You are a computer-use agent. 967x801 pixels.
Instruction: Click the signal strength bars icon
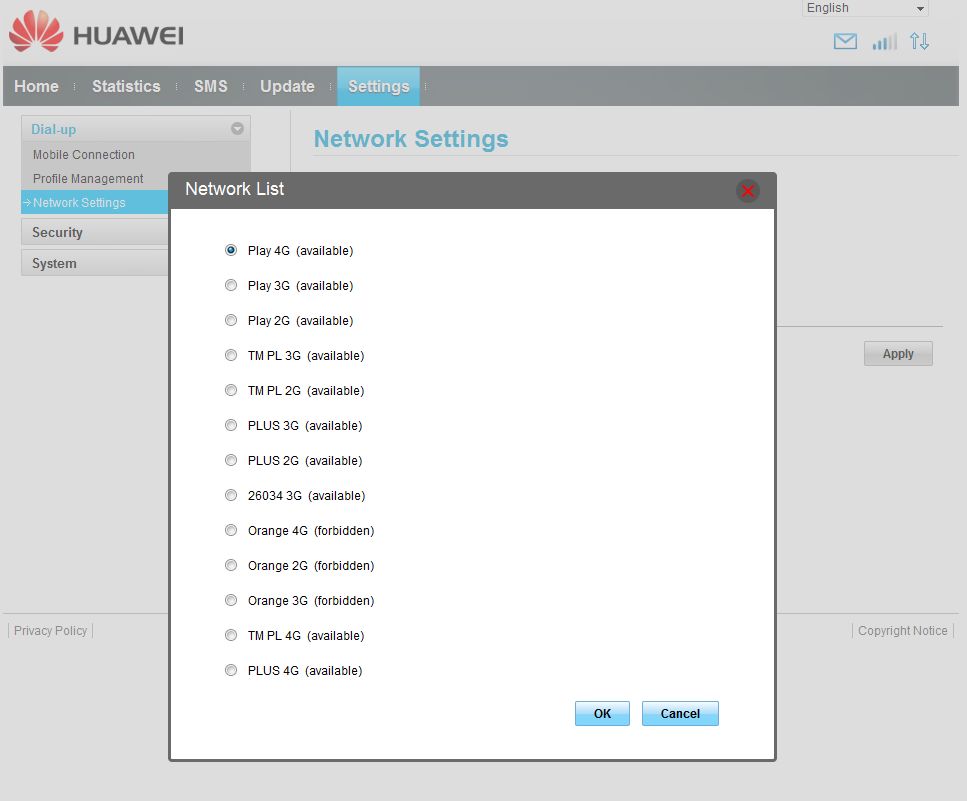click(884, 42)
